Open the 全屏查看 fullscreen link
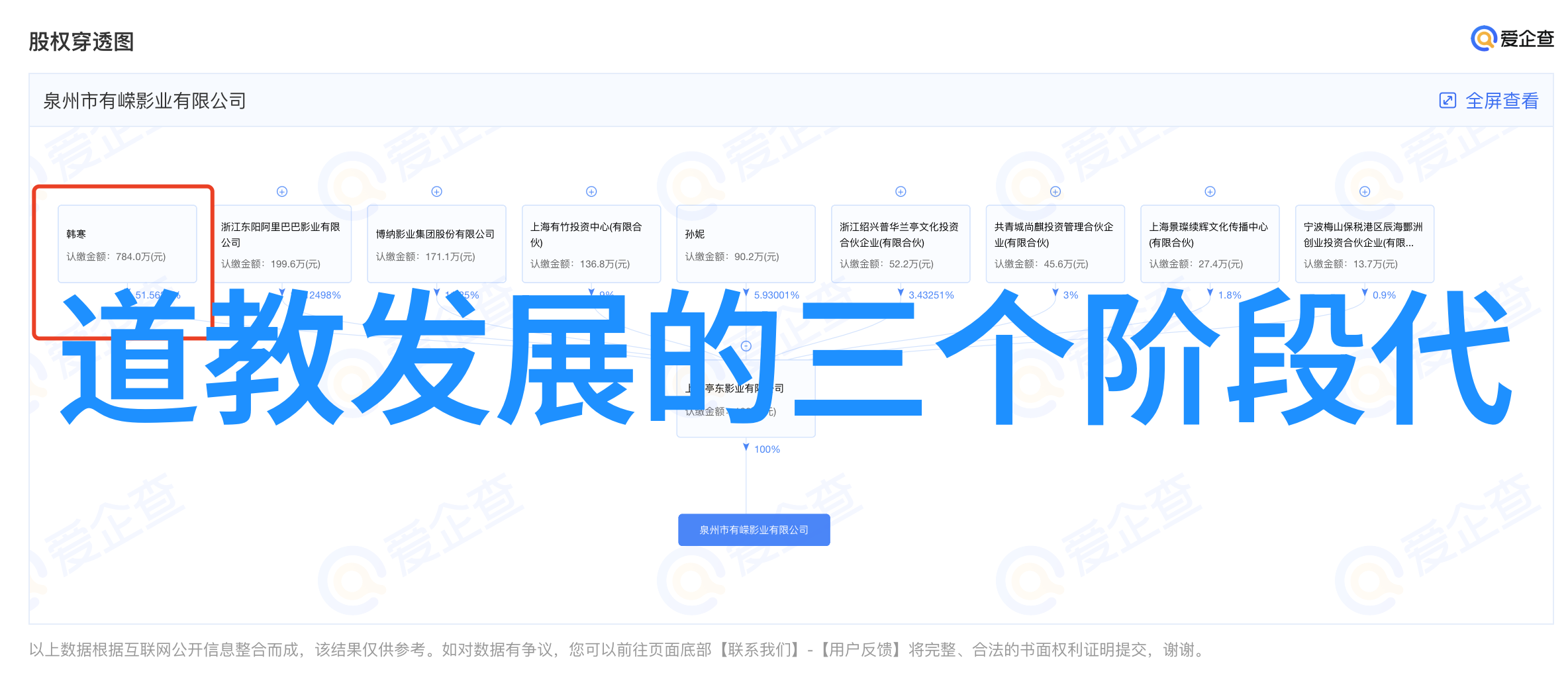The height and width of the screenshot is (679, 1568). (x=1502, y=101)
